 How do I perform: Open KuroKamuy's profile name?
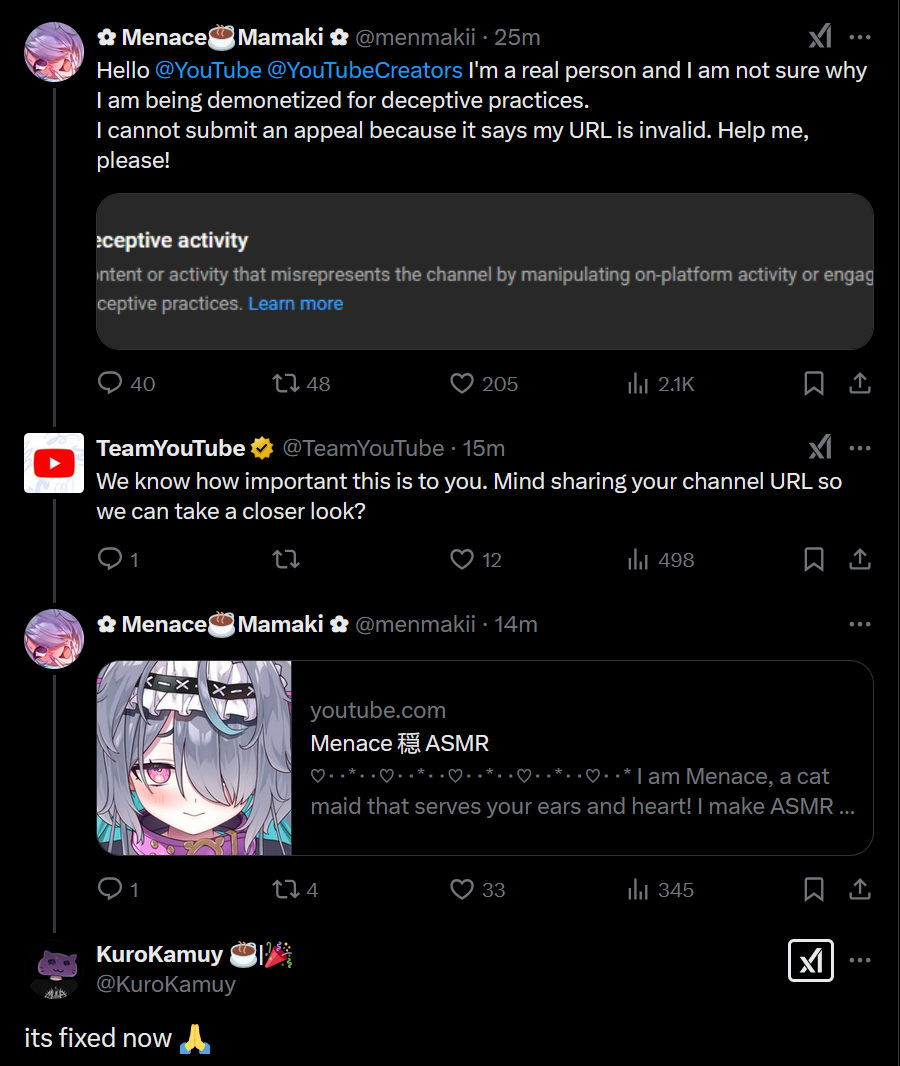[x=159, y=954]
